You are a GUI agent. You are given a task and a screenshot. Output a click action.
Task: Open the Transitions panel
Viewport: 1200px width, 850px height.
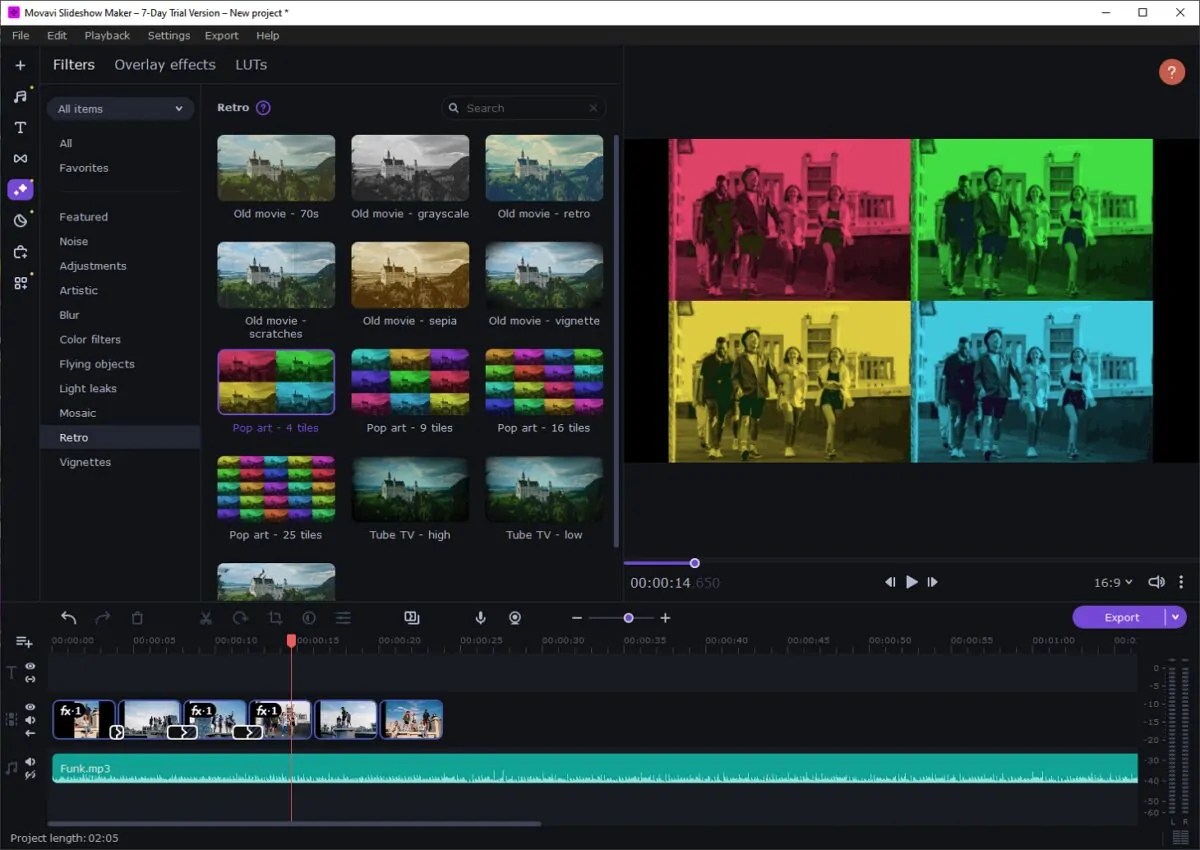[20, 158]
